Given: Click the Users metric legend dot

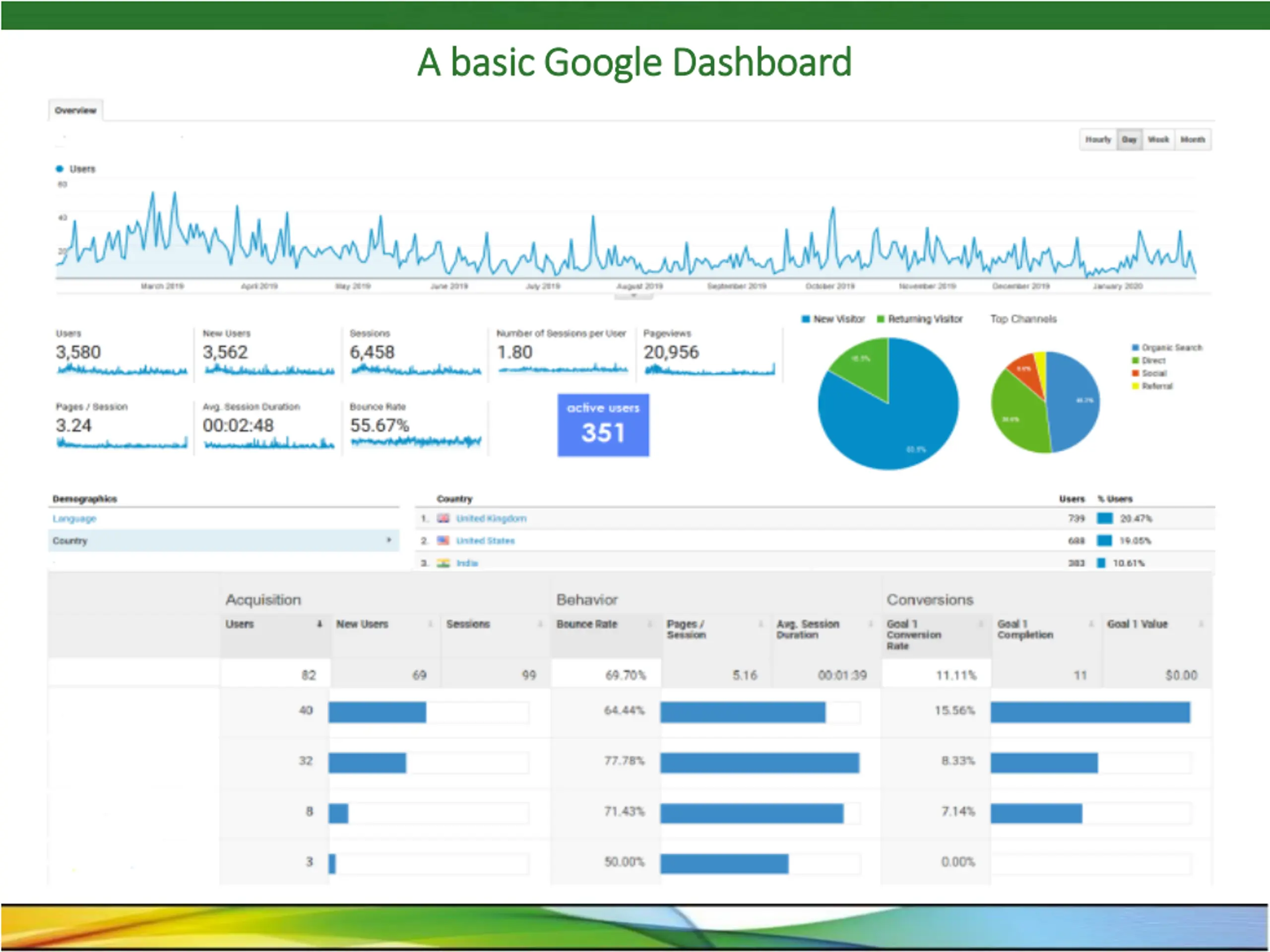Looking at the screenshot, I should 59,169.
